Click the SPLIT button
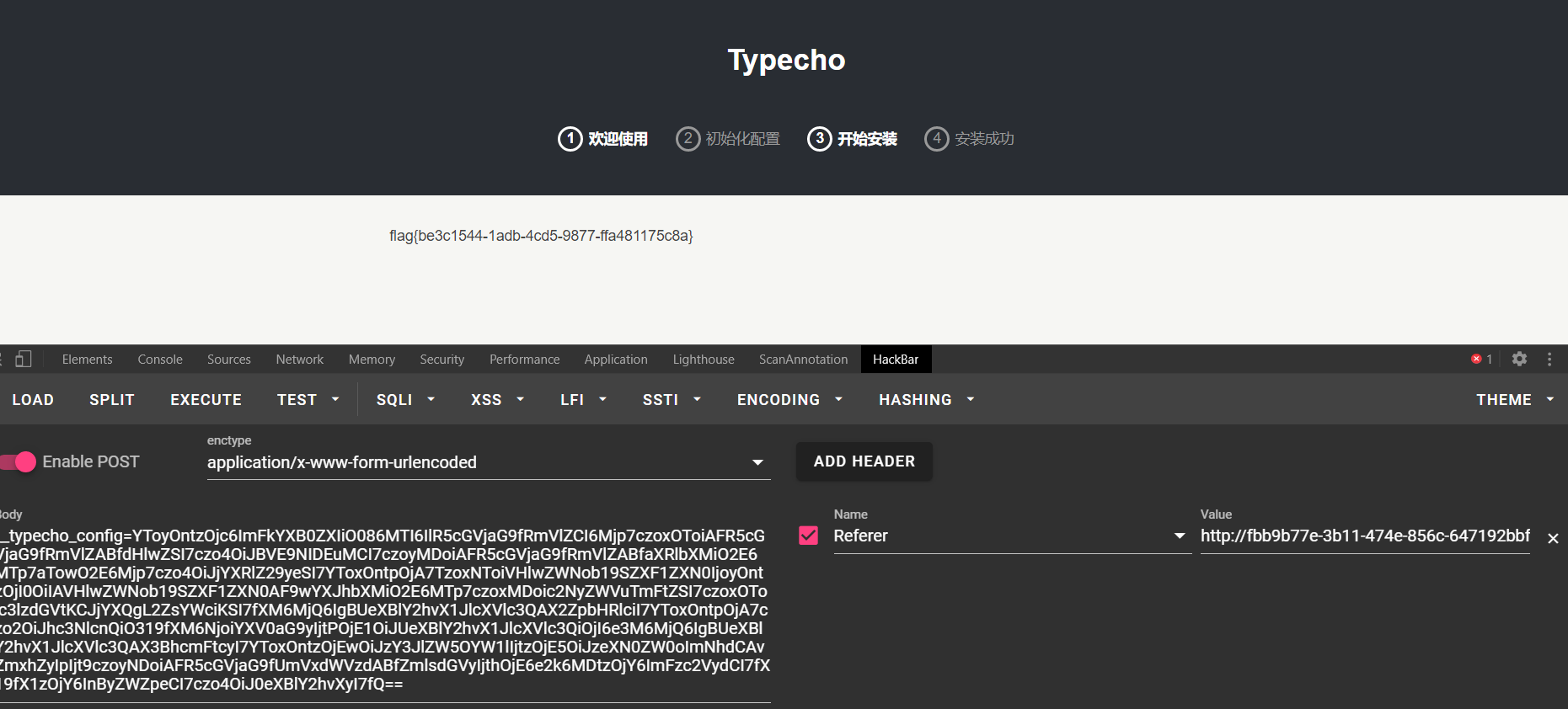 112,400
